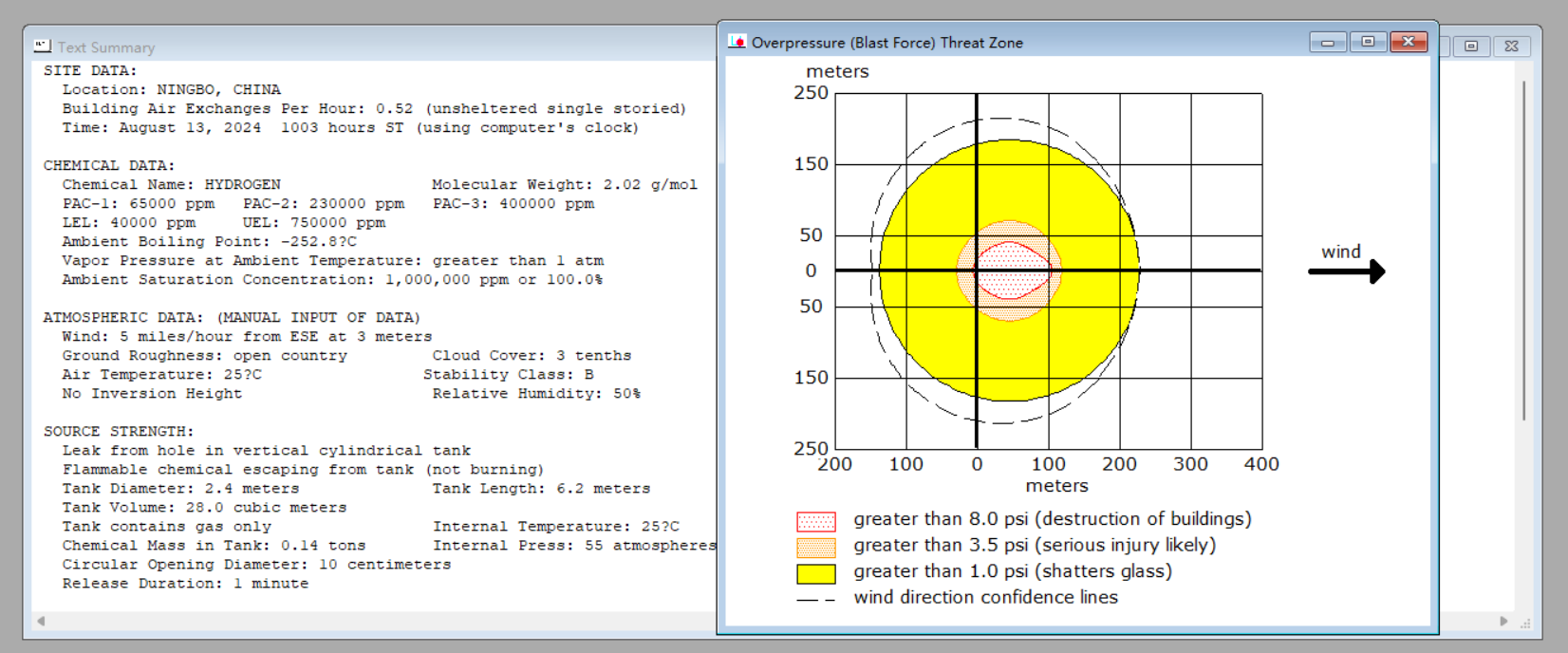Maximize the Overpressure Threat Zone window
Screen dimensions: 1568x653
point(1368,42)
